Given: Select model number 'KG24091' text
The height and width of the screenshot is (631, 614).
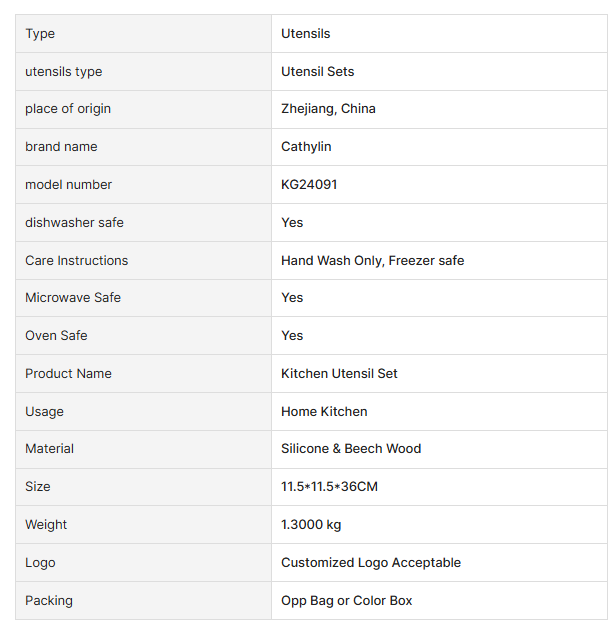Looking at the screenshot, I should click(x=309, y=185).
